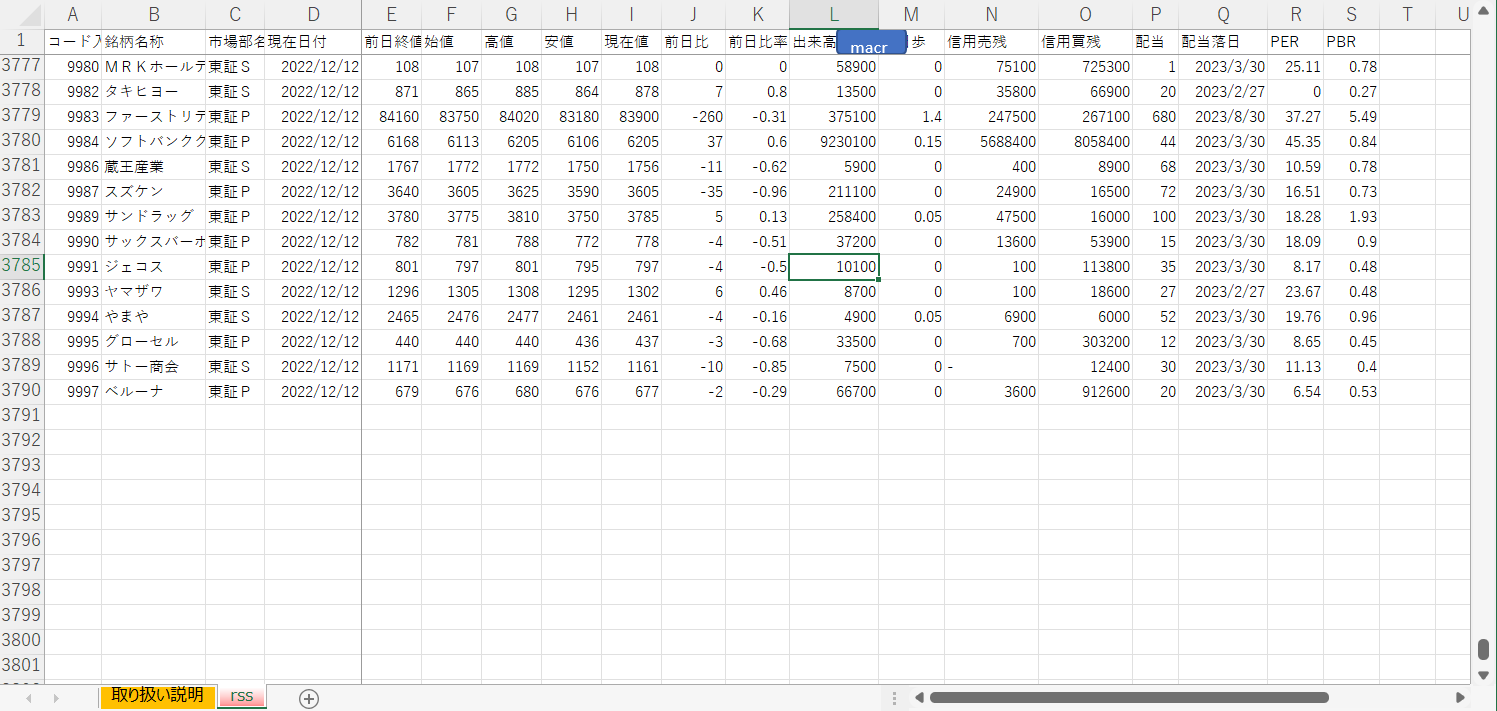Select the code cell 9980
1497x711 pixels.
(73, 67)
